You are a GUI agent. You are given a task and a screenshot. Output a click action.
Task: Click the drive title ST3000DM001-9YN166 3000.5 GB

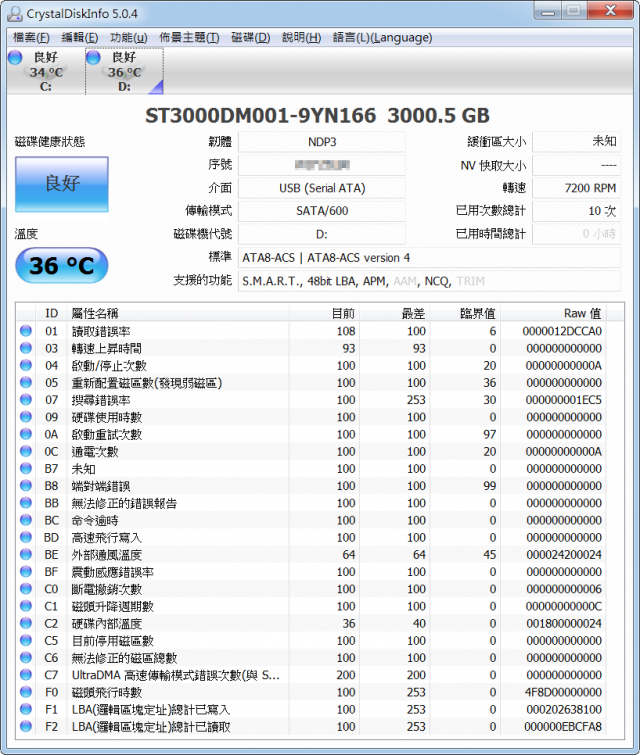coord(317,115)
